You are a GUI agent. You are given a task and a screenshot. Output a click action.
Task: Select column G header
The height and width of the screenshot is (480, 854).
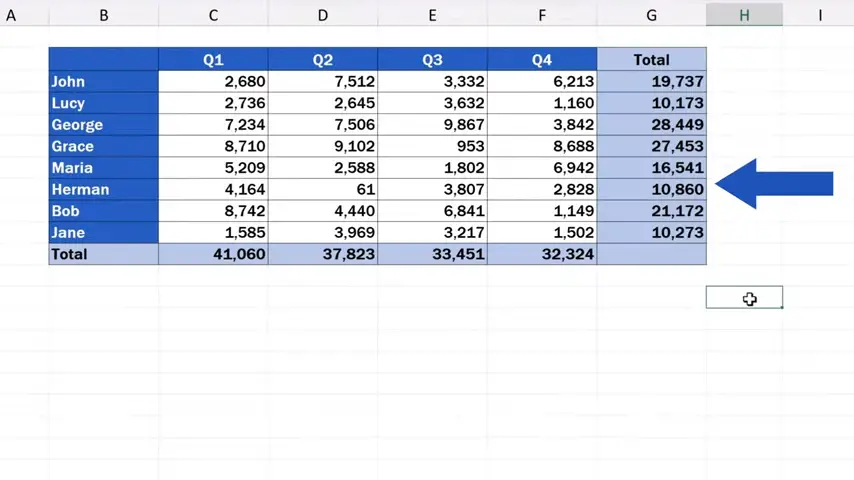651,15
